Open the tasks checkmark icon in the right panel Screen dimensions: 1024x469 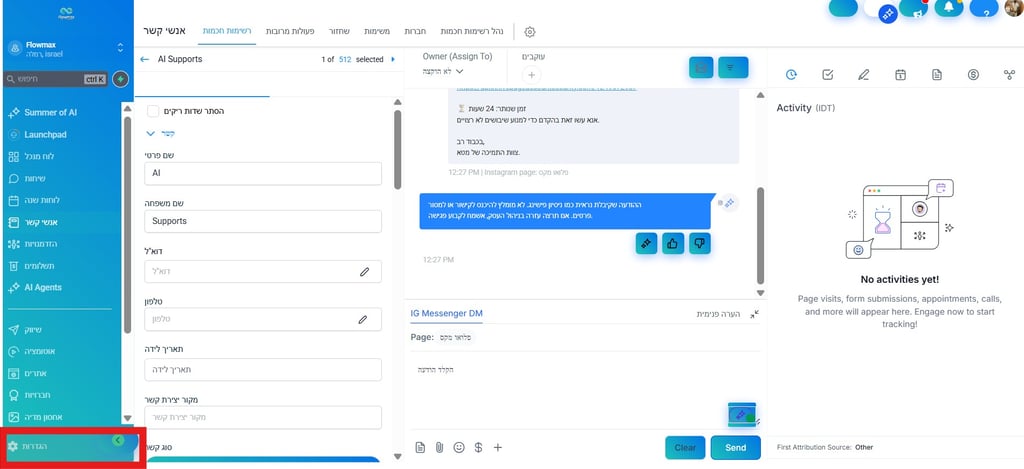(827, 74)
